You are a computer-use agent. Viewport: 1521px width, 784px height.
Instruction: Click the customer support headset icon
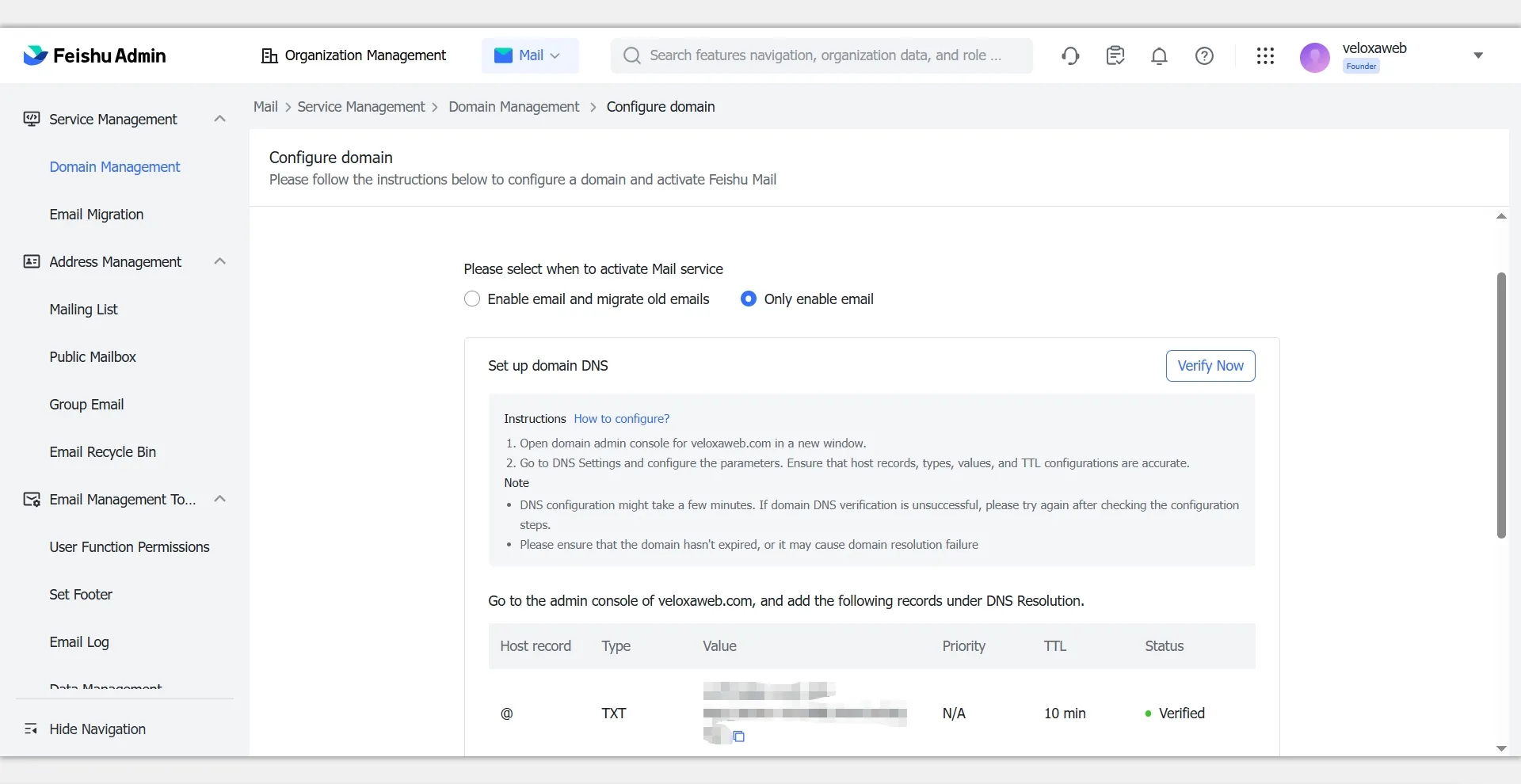pyautogui.click(x=1070, y=55)
